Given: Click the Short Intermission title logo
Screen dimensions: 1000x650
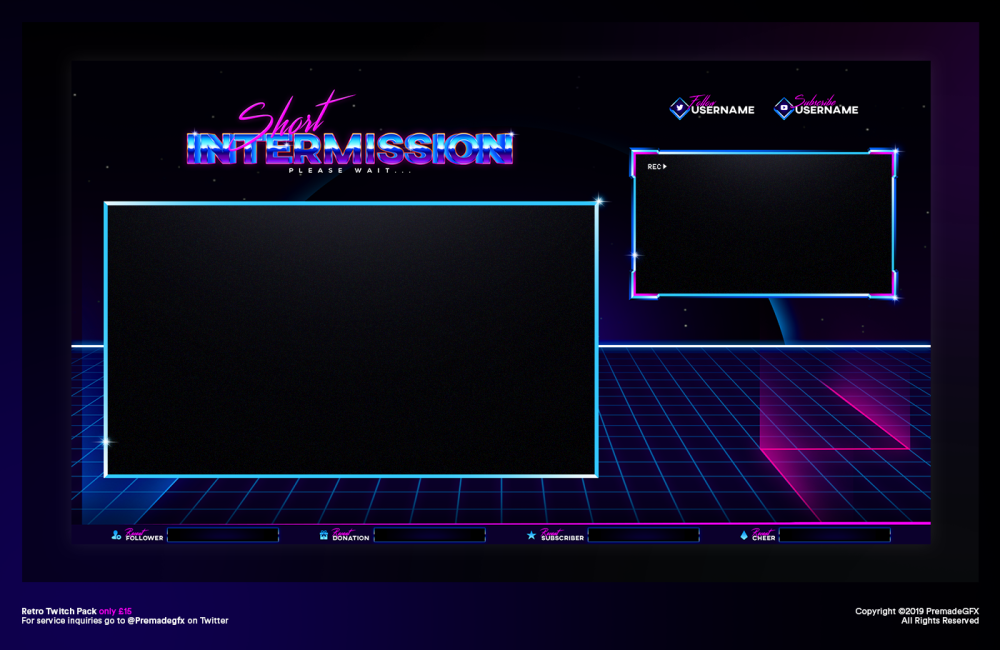Looking at the screenshot, I should click(x=350, y=142).
